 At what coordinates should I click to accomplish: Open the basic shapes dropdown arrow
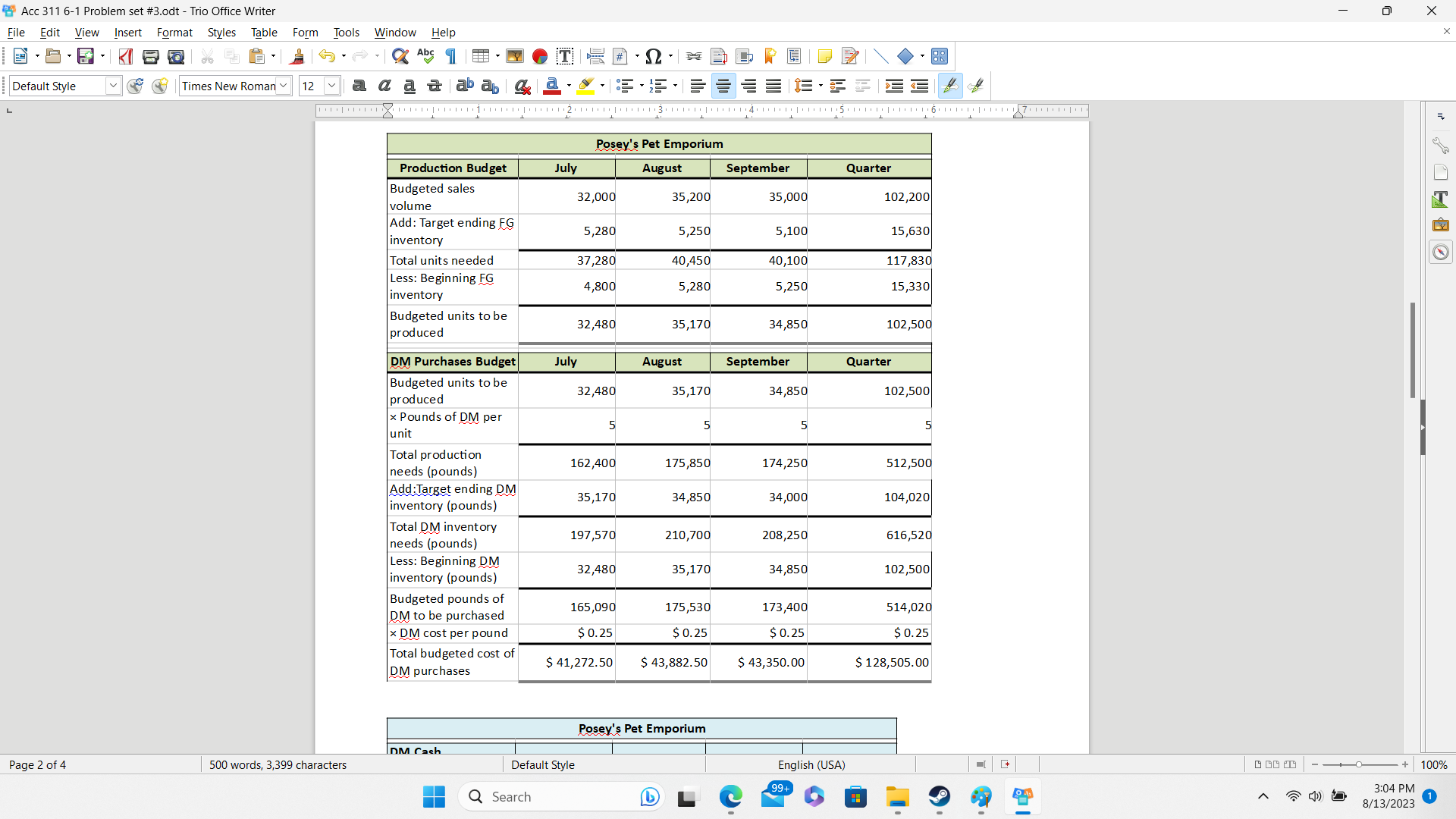coord(922,56)
